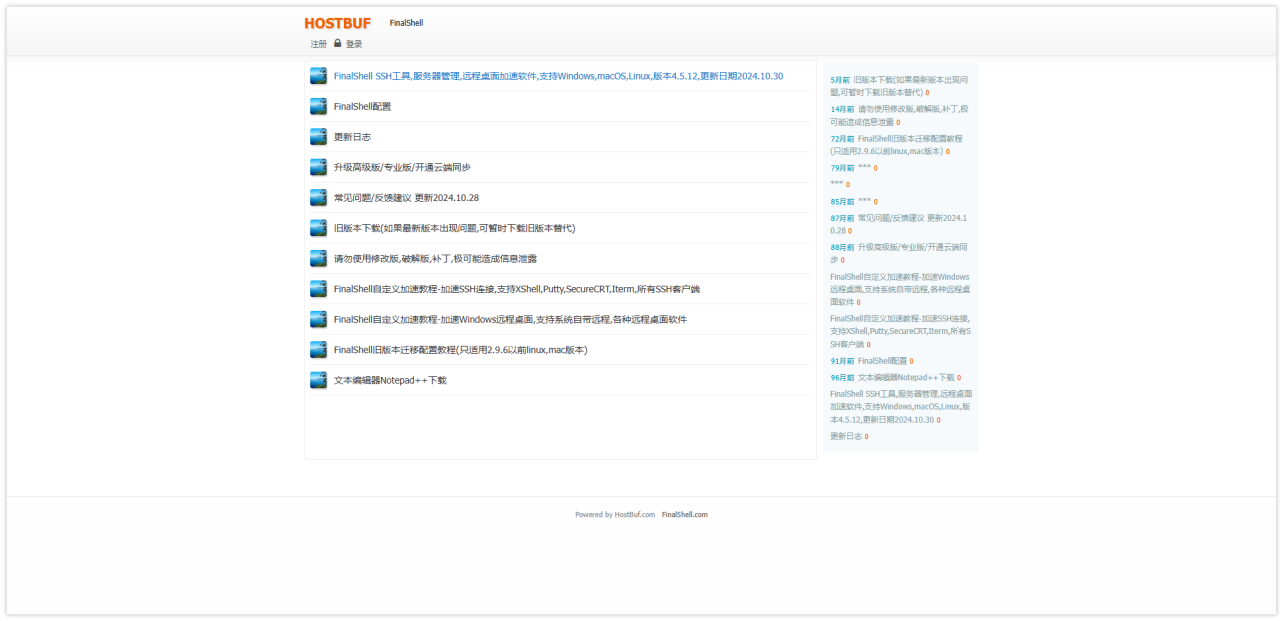1283x621 pixels.
Task: Click the app icon next to FinalShell配置
Action: [x=318, y=106]
